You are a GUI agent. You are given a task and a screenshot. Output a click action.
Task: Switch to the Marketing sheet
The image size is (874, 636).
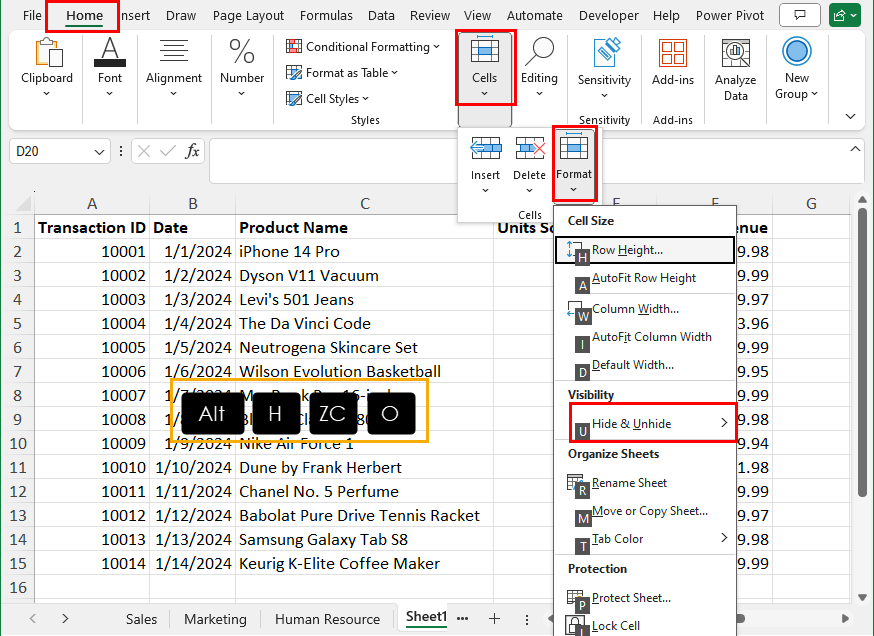click(215, 619)
